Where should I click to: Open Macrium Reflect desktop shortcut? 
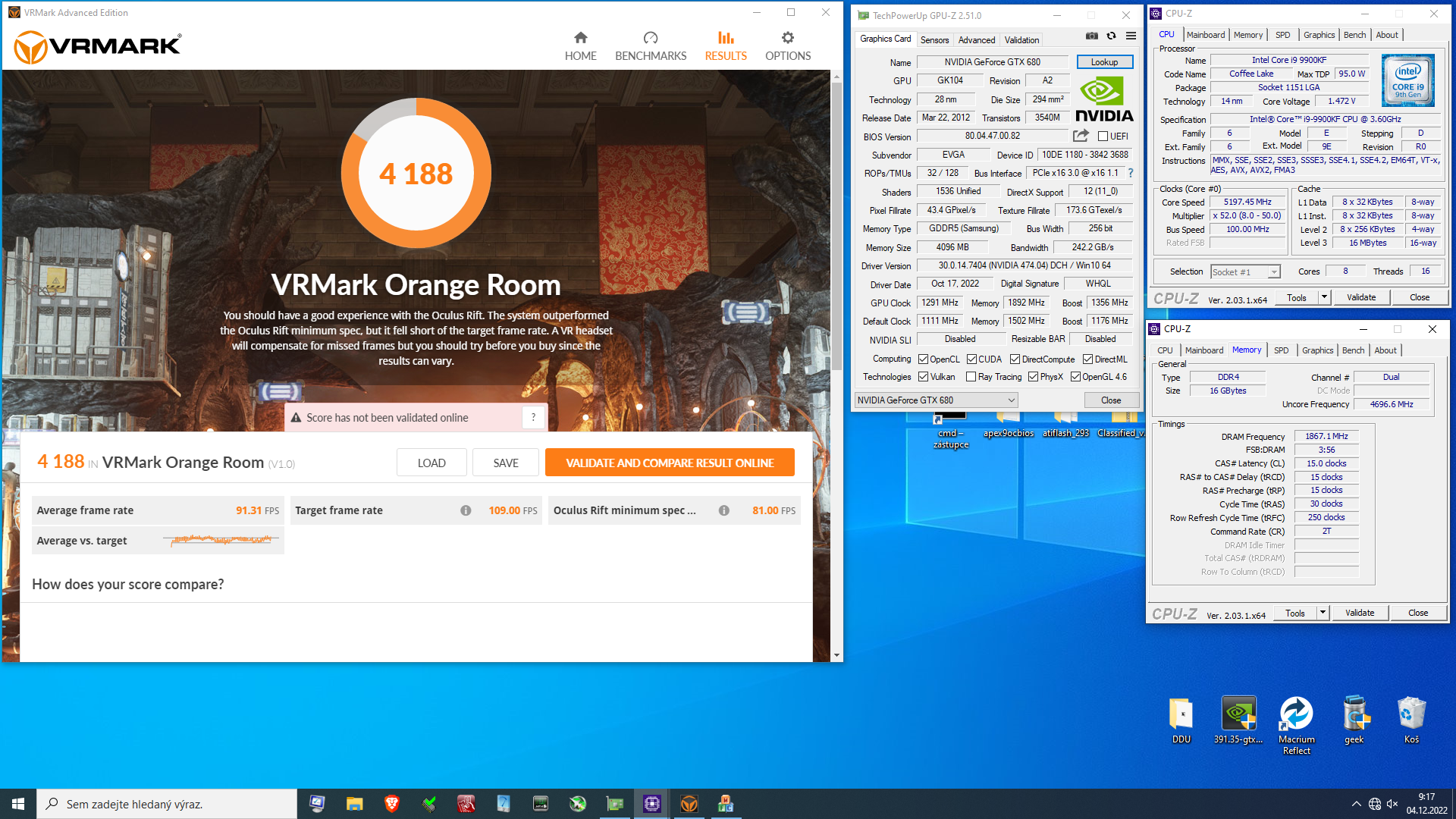(x=1297, y=726)
